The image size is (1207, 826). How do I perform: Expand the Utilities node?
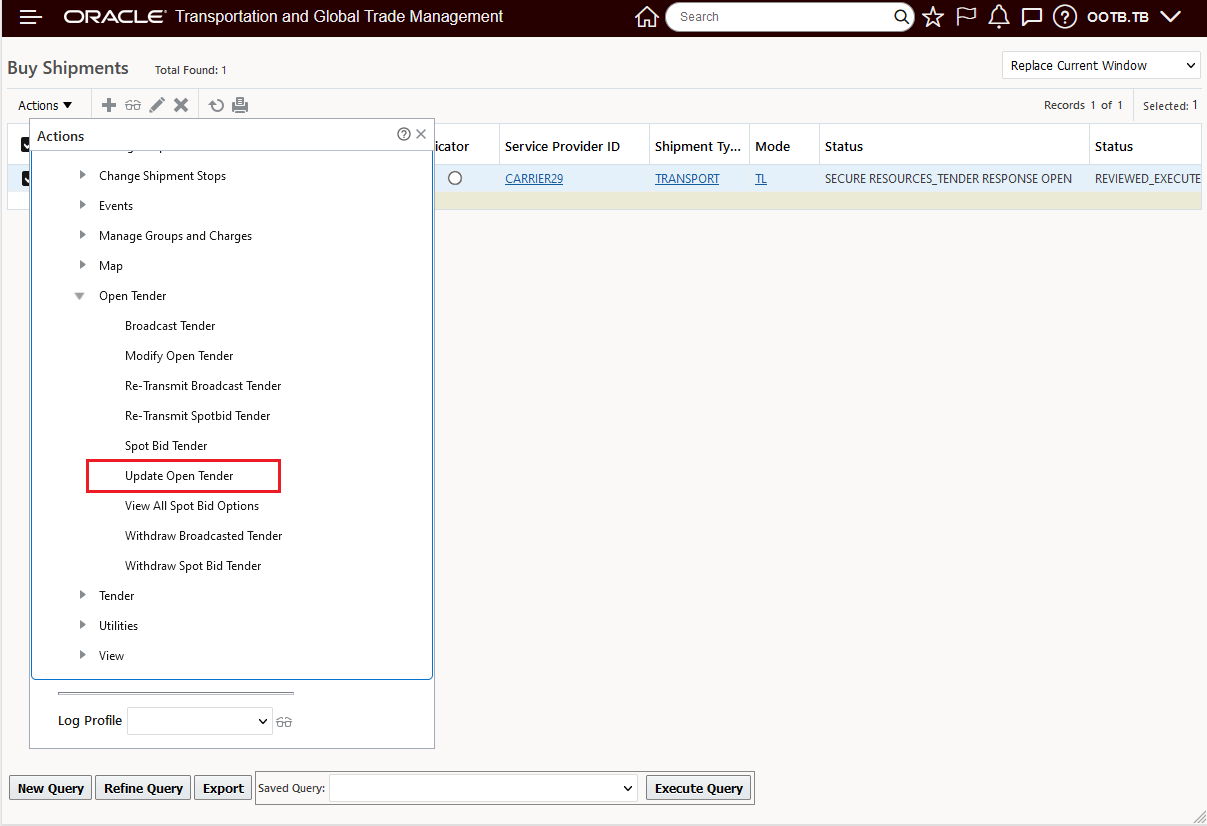pos(83,625)
